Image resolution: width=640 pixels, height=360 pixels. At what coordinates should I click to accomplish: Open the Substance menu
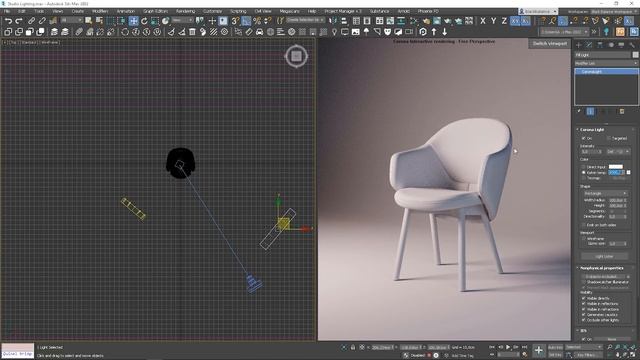[379, 11]
